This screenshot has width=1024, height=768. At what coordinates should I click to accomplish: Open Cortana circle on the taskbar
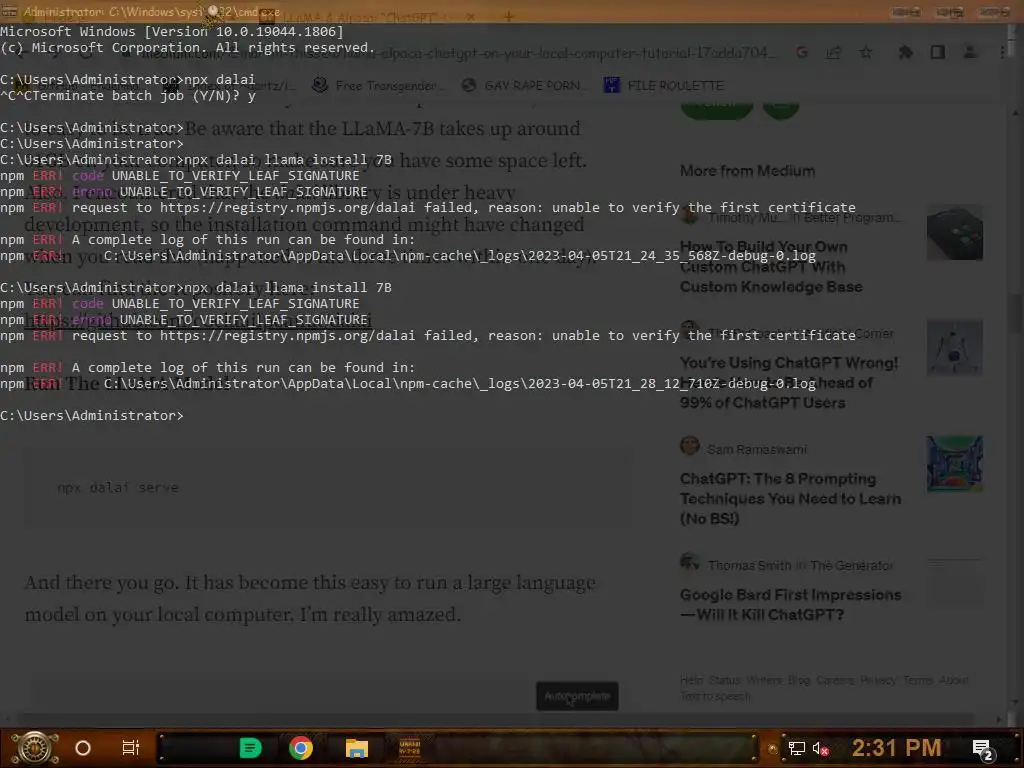point(83,748)
